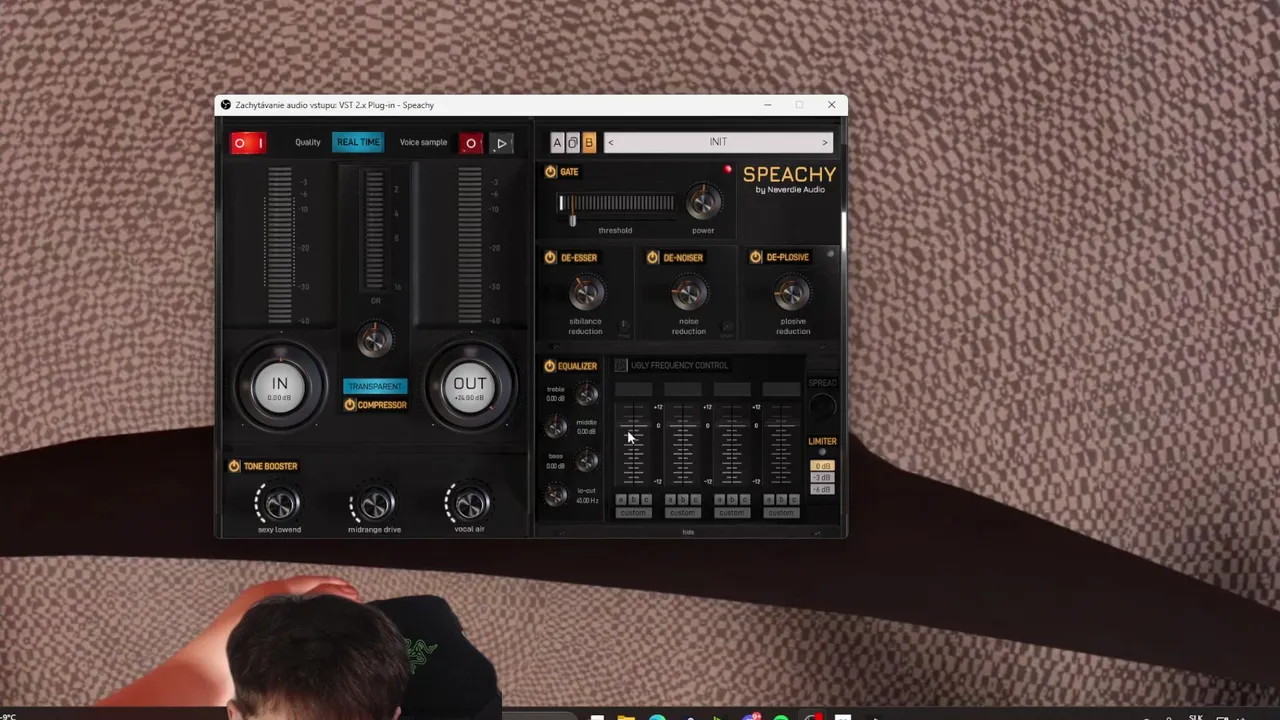Start recording a voice sample

[x=471, y=143]
